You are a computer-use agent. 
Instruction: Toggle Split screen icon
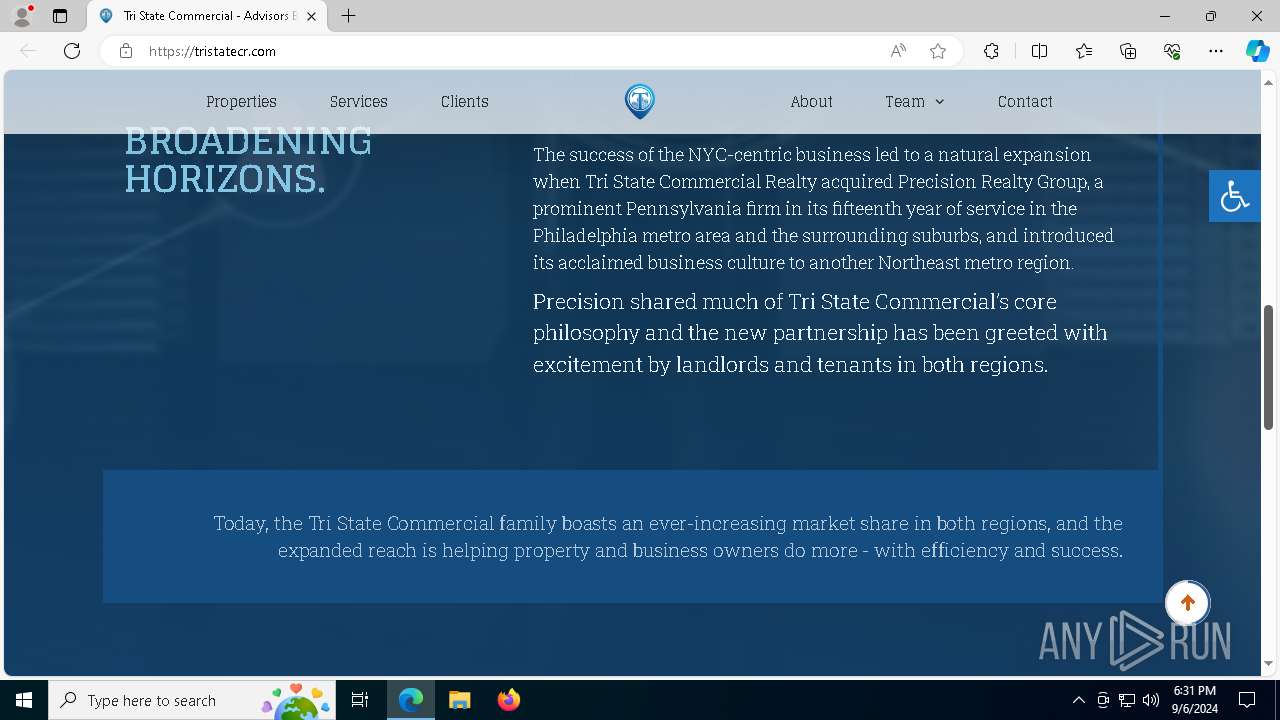click(x=1039, y=51)
